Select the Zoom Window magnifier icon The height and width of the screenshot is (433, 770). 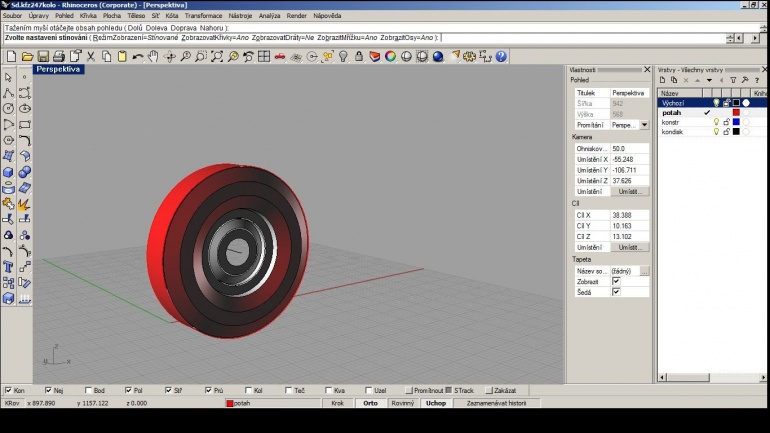click(x=201, y=56)
